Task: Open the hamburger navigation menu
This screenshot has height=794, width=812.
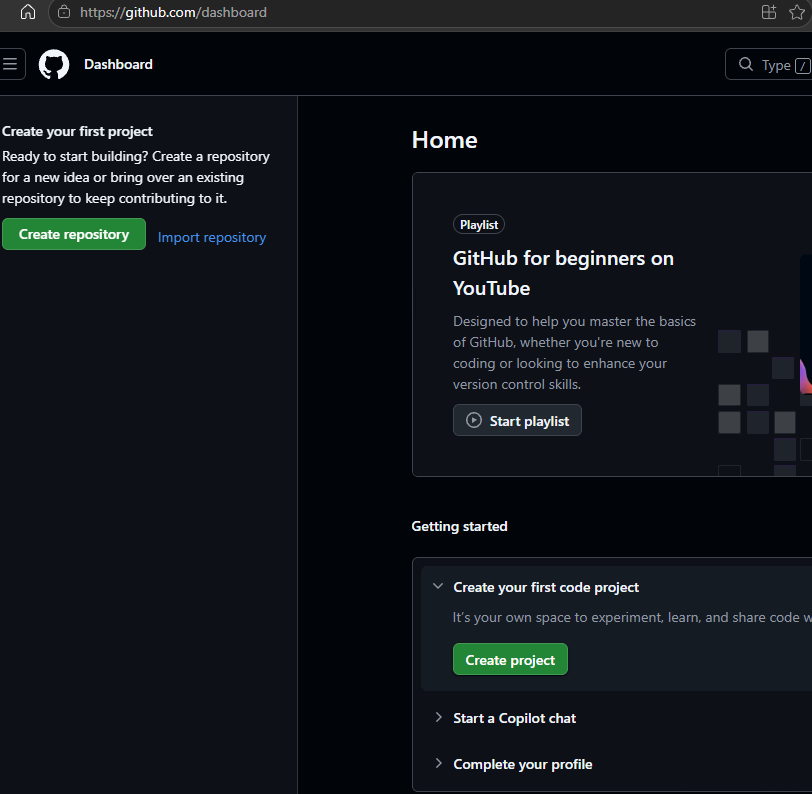Action: 10,64
